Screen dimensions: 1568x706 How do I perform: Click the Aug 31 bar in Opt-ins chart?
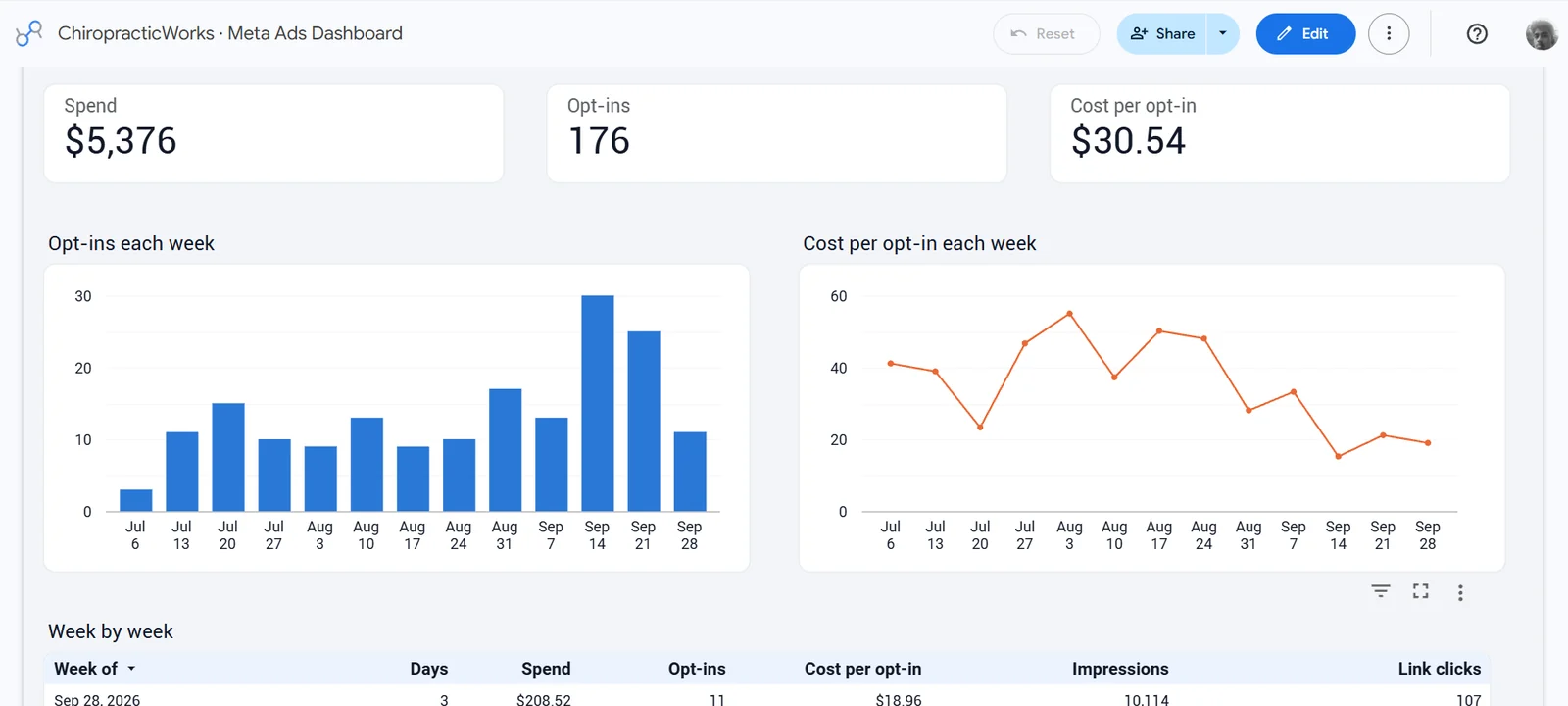click(x=505, y=450)
